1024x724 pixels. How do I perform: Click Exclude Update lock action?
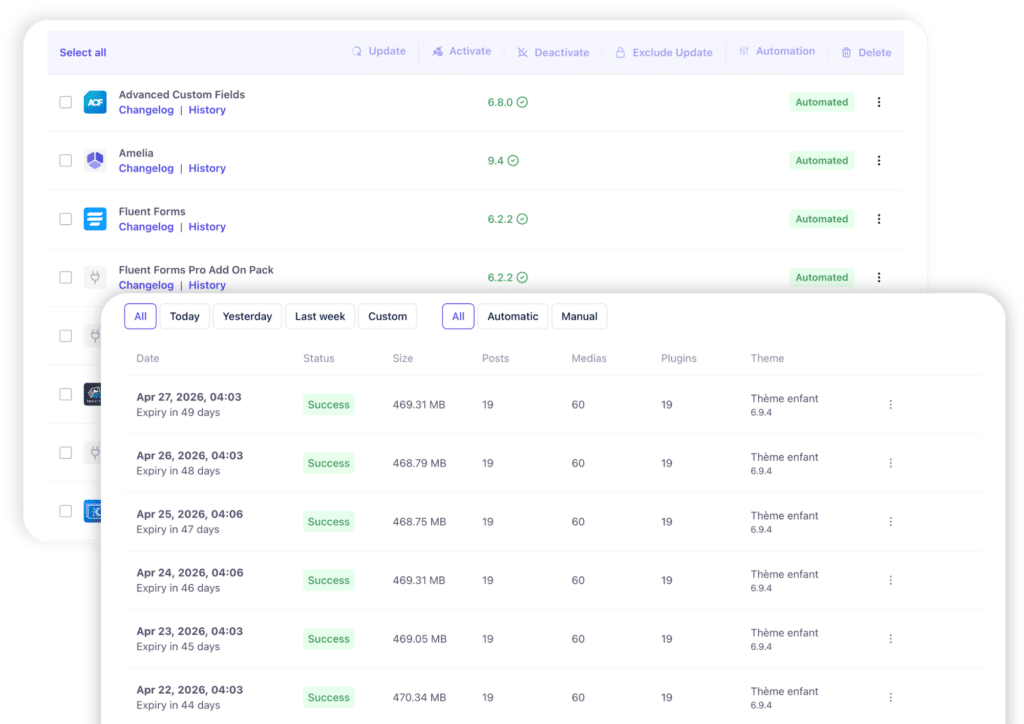point(664,52)
